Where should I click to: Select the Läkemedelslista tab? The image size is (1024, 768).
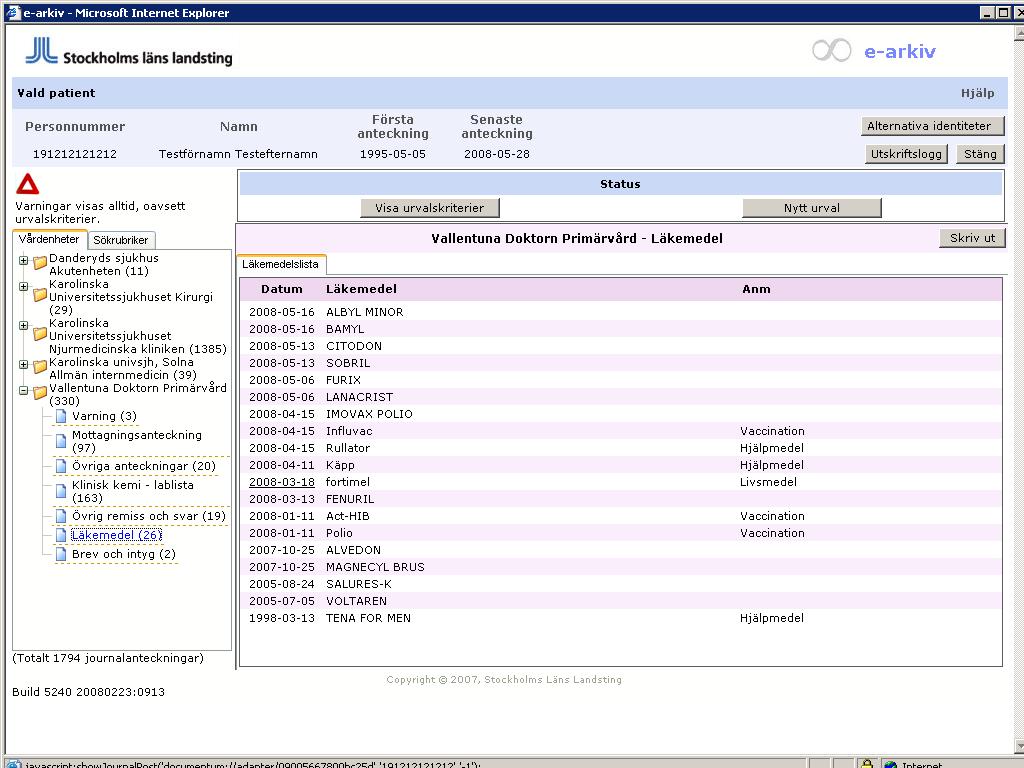point(281,264)
